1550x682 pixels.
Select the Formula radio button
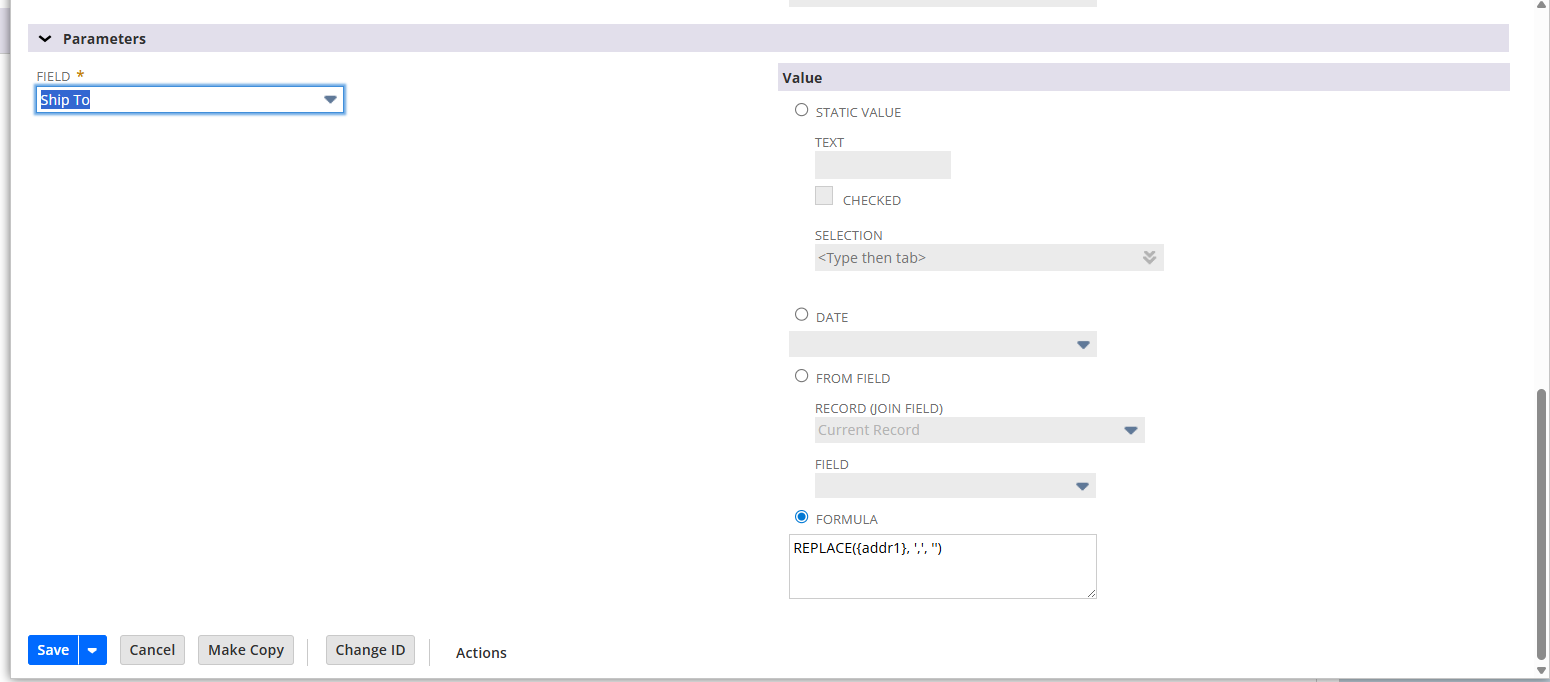801,517
